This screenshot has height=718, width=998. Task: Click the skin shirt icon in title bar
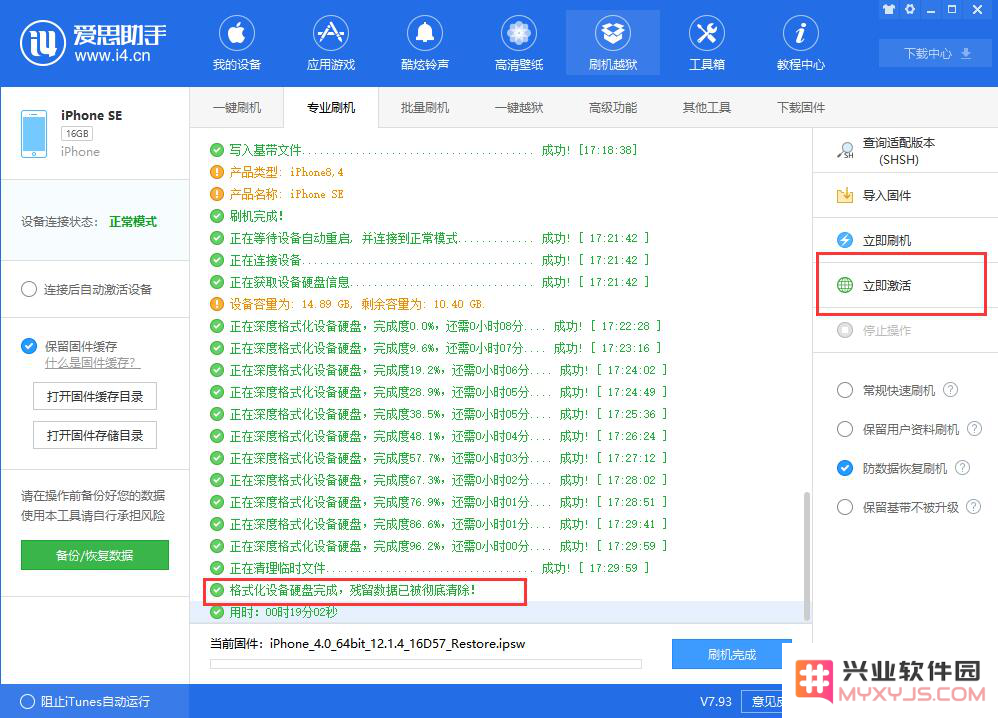(889, 10)
